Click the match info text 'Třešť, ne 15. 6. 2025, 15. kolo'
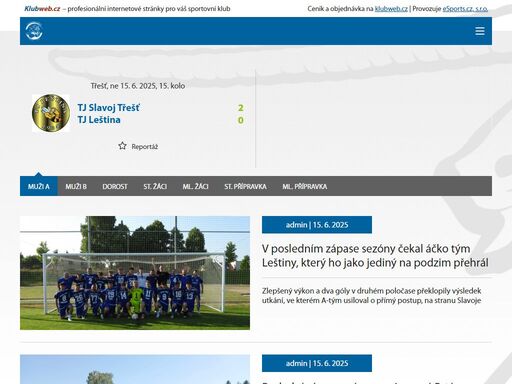 pos(138,86)
